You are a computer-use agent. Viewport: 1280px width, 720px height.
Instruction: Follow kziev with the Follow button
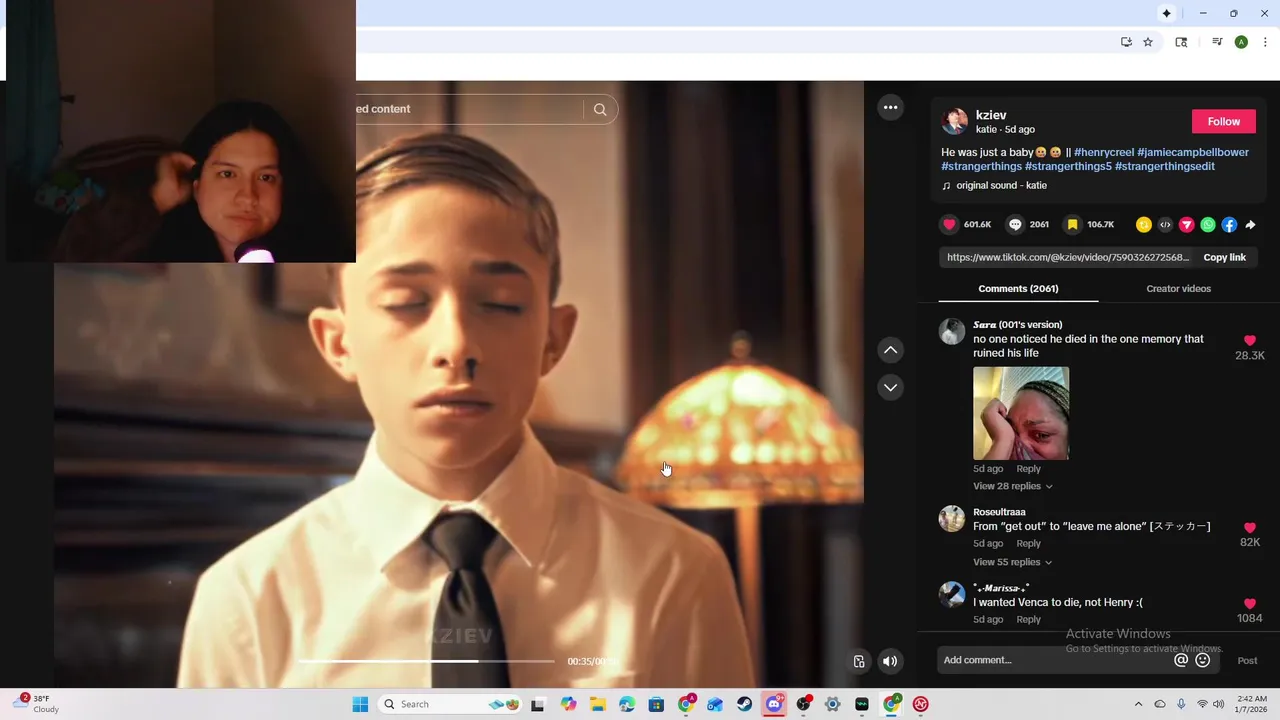click(x=1223, y=121)
